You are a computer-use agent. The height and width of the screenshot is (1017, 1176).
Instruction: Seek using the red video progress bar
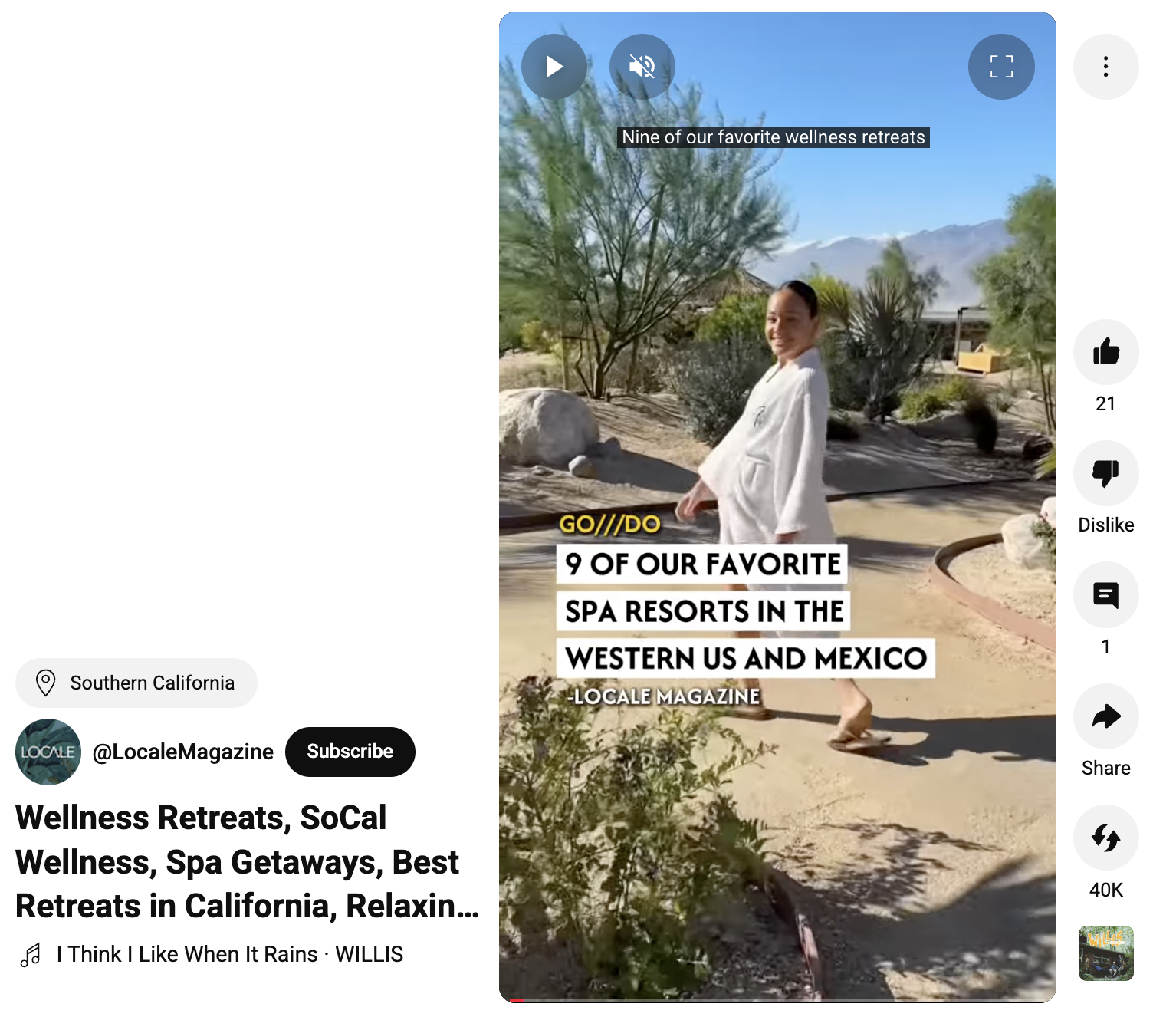(x=777, y=1000)
